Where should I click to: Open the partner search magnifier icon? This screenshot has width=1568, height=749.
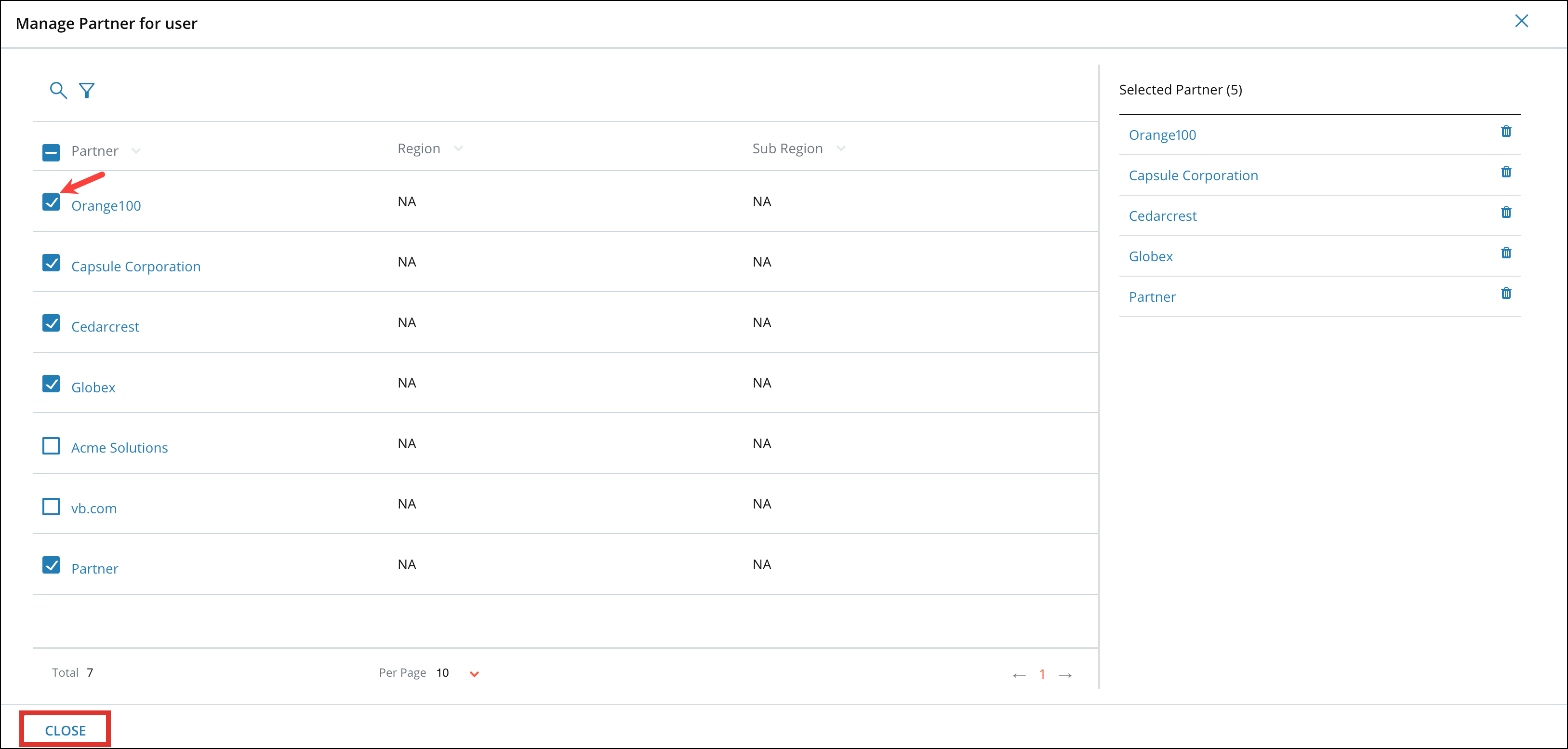(x=58, y=90)
